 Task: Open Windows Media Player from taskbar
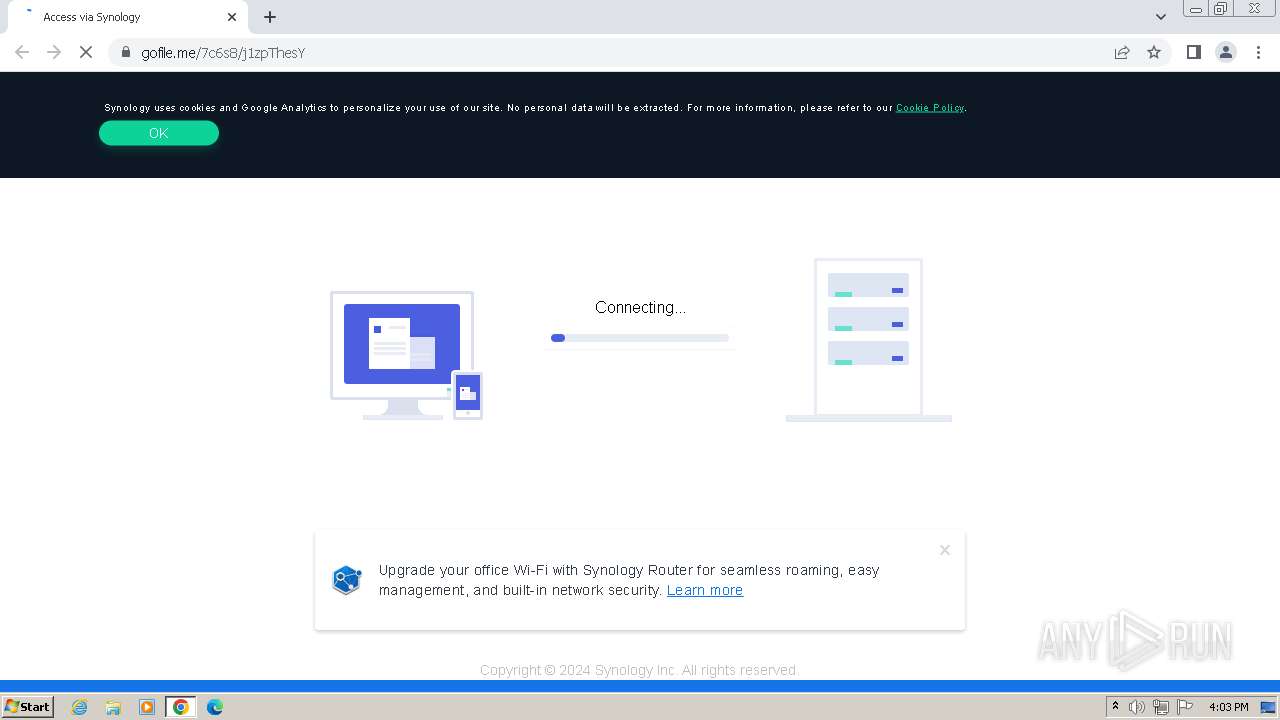(147, 707)
